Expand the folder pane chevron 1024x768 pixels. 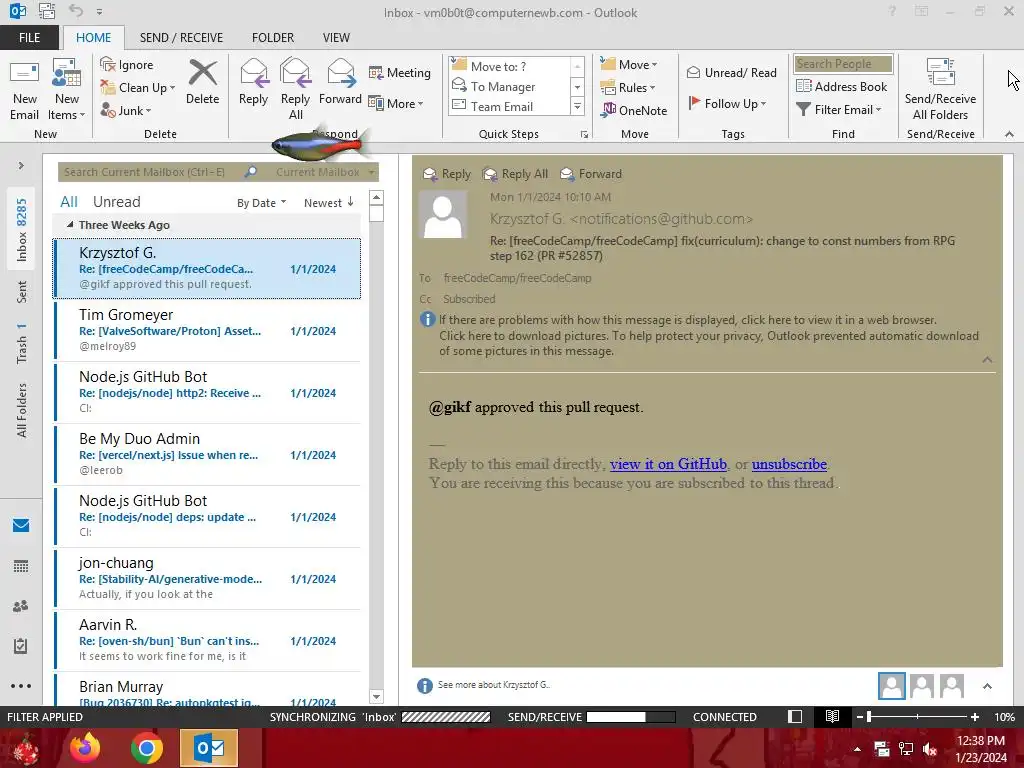pos(21,166)
